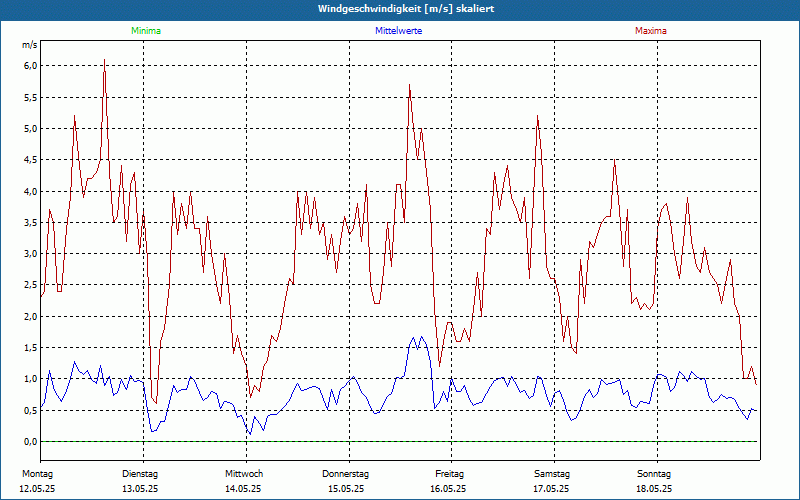Click the date 17.05.25

[x=551, y=489]
